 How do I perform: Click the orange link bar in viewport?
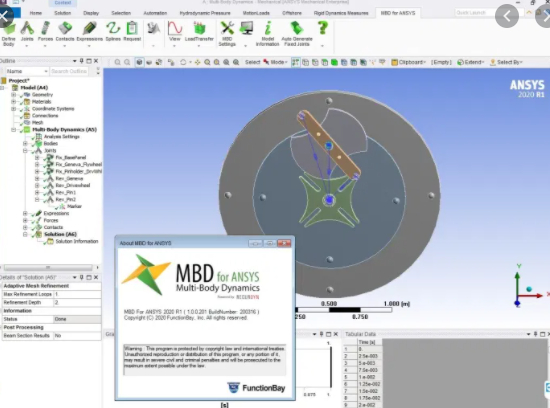(328, 144)
